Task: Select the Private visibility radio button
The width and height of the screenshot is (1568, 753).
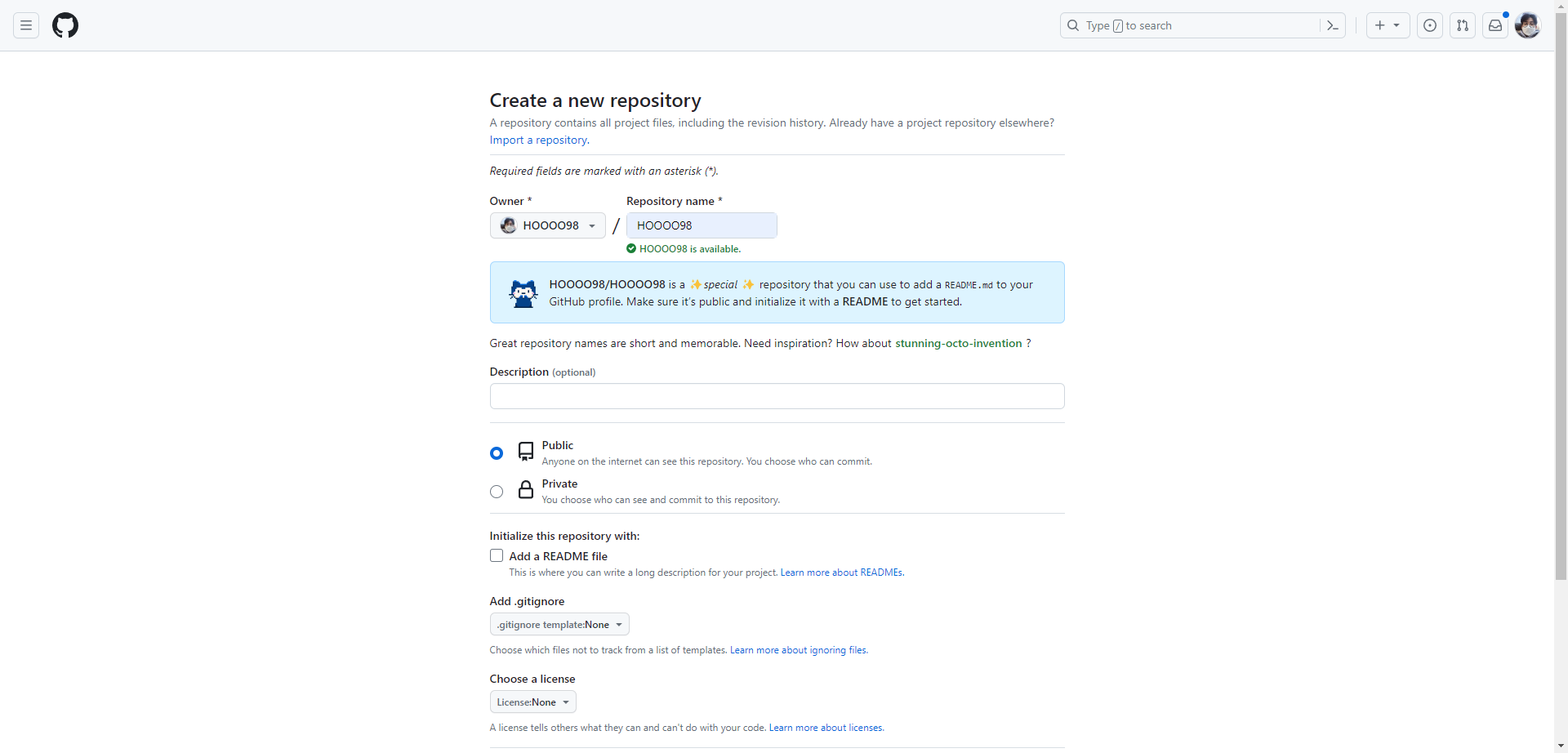Action: pos(497,492)
